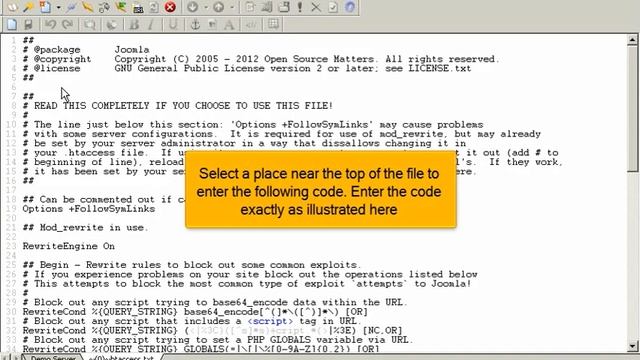Click line 27 'This attempts to block' comment
The image size is (640, 360).
click(x=247, y=284)
